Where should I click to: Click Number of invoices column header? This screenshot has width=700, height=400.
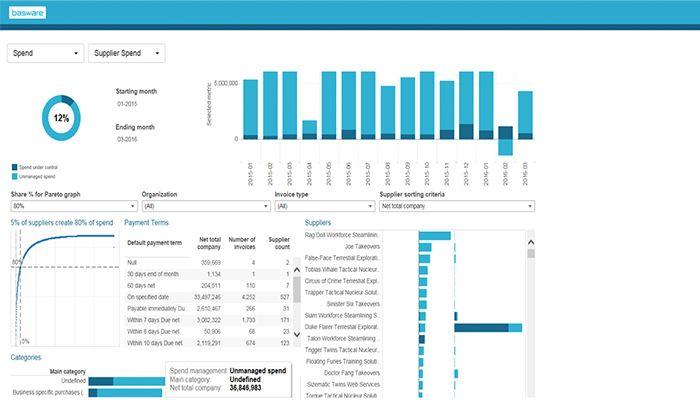click(242, 243)
